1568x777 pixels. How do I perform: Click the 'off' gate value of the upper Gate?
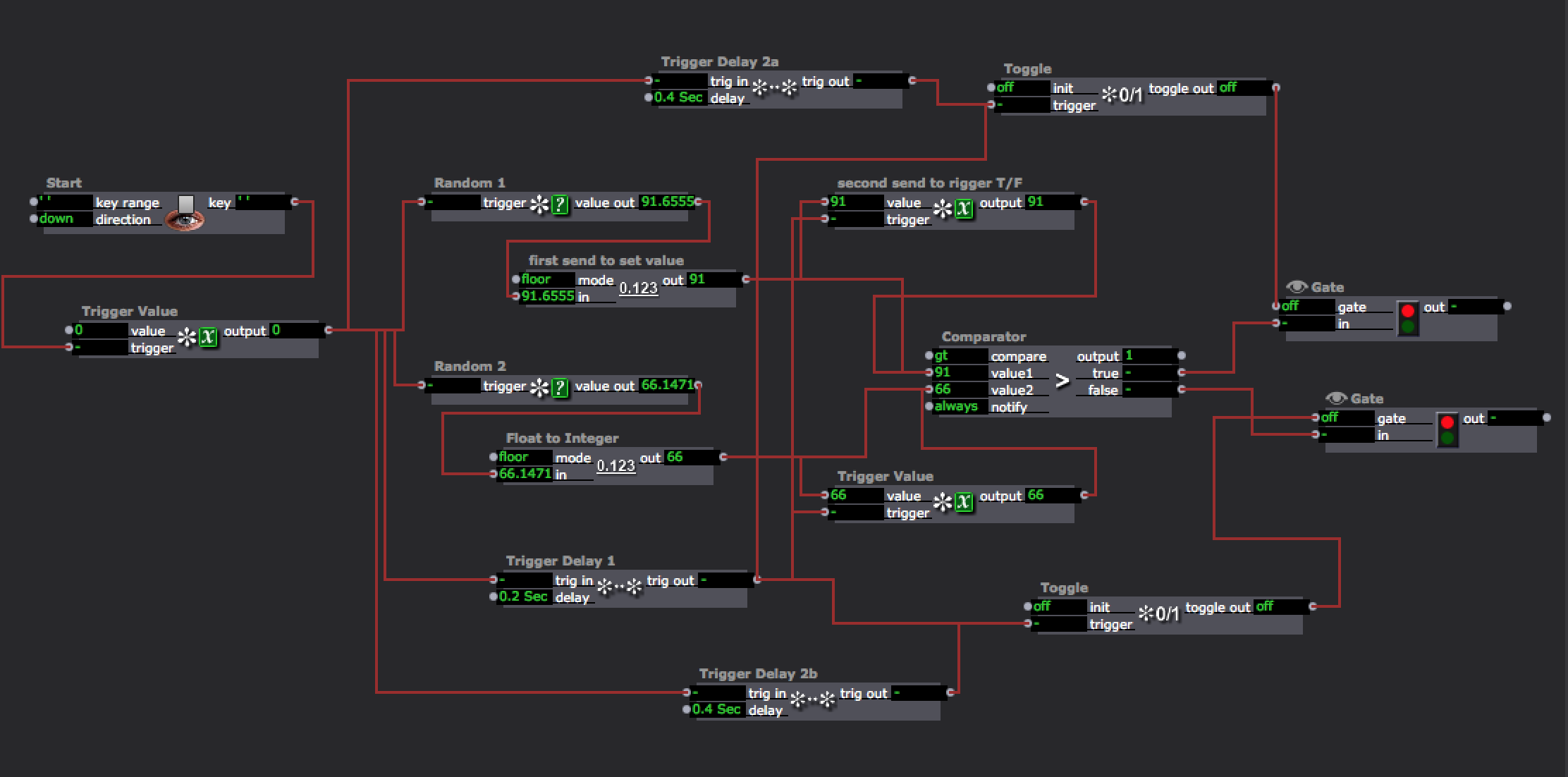coord(1307,307)
